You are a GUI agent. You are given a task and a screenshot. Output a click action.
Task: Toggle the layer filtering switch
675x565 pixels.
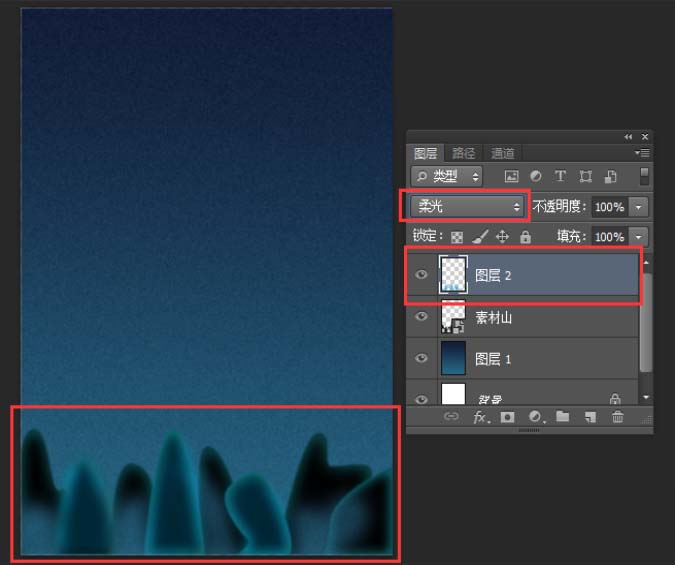644,176
